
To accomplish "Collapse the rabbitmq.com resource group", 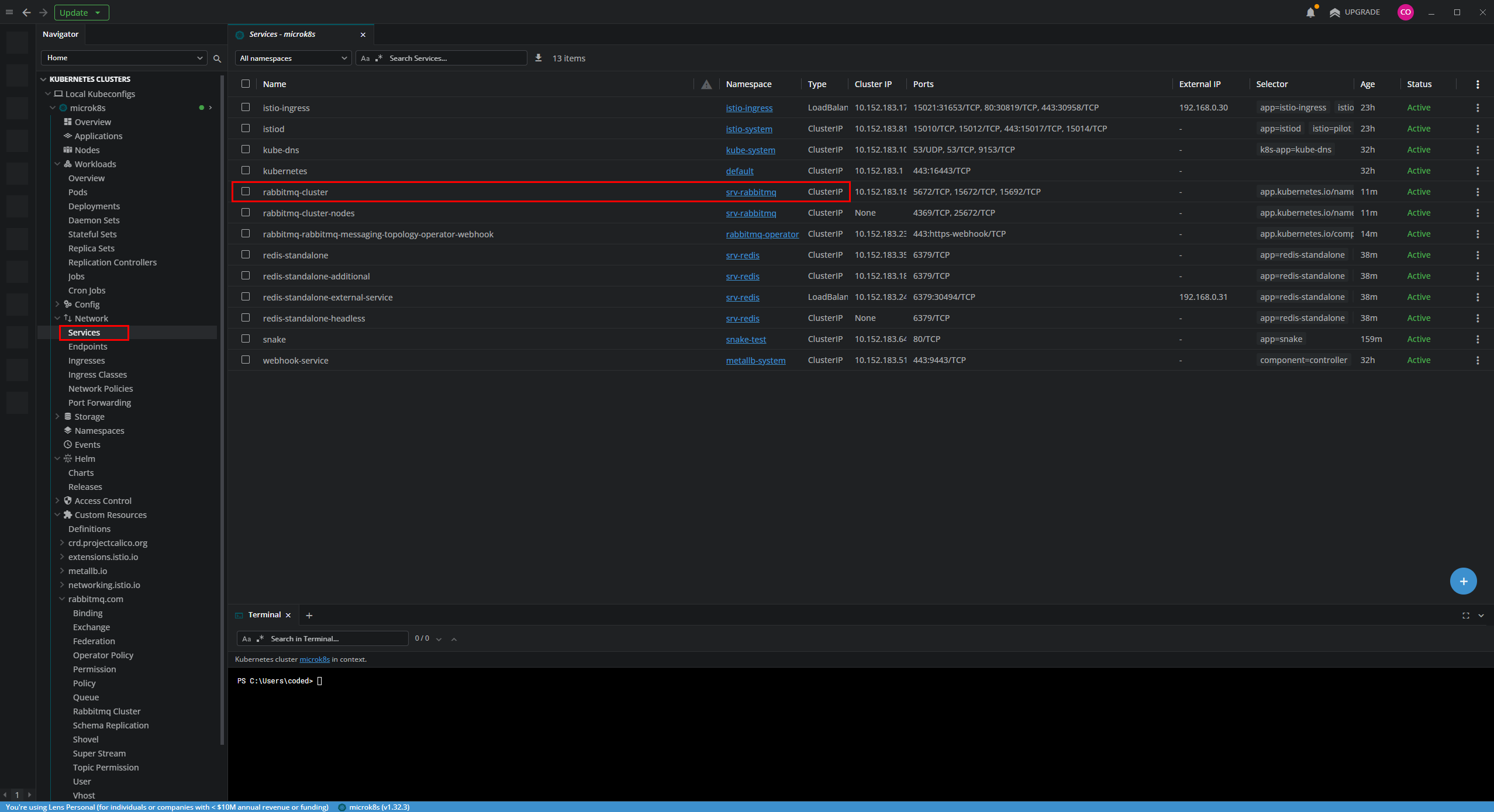I will click(x=62, y=599).
